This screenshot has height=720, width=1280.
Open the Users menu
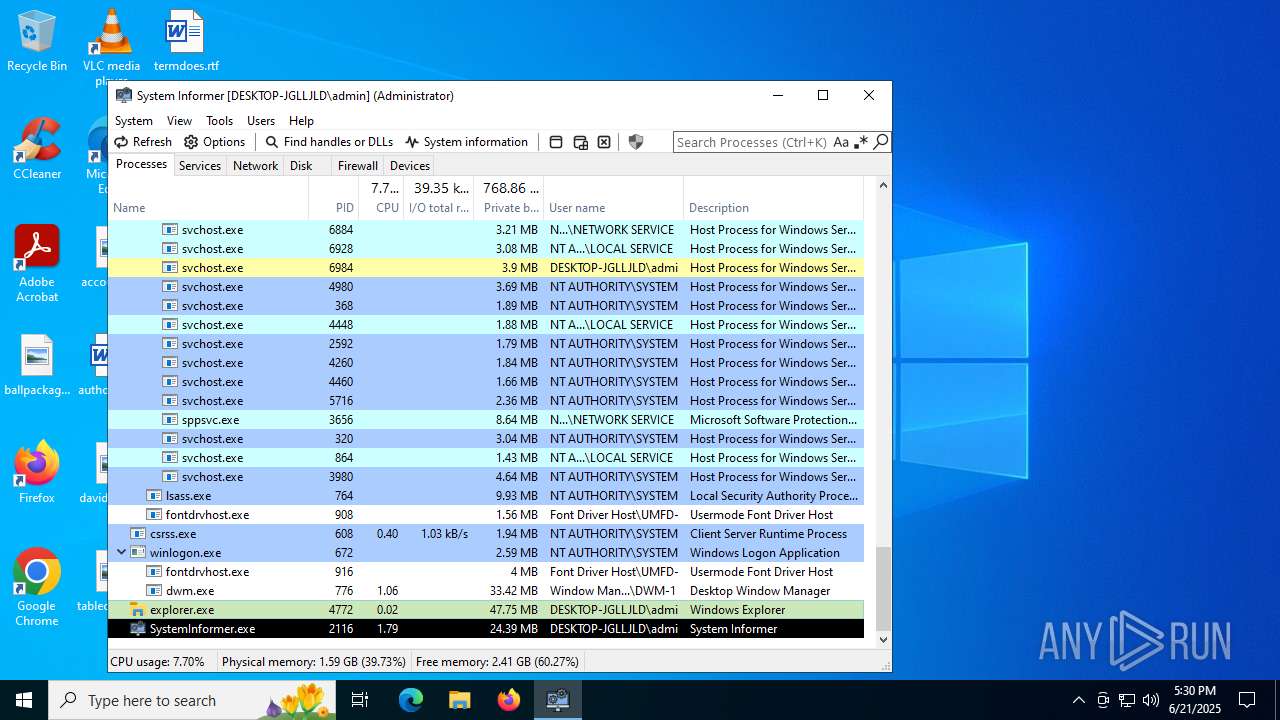[x=261, y=120]
